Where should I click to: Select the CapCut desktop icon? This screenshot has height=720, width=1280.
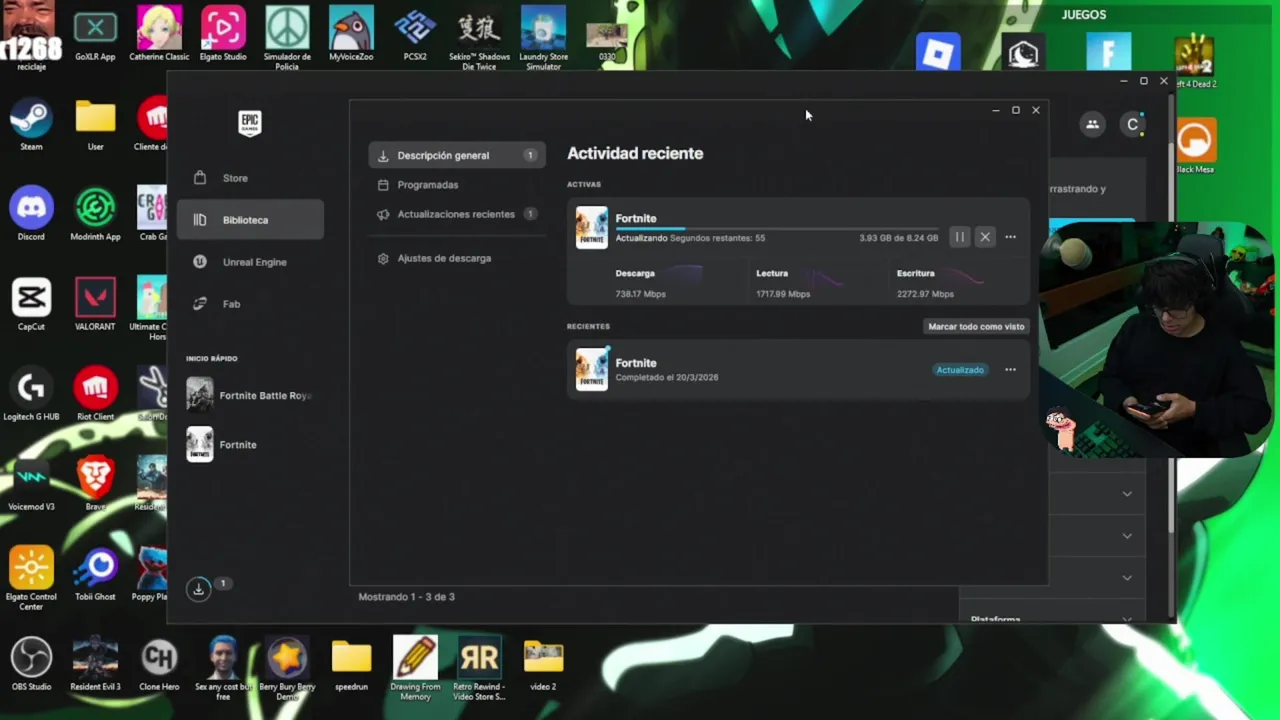point(31,305)
